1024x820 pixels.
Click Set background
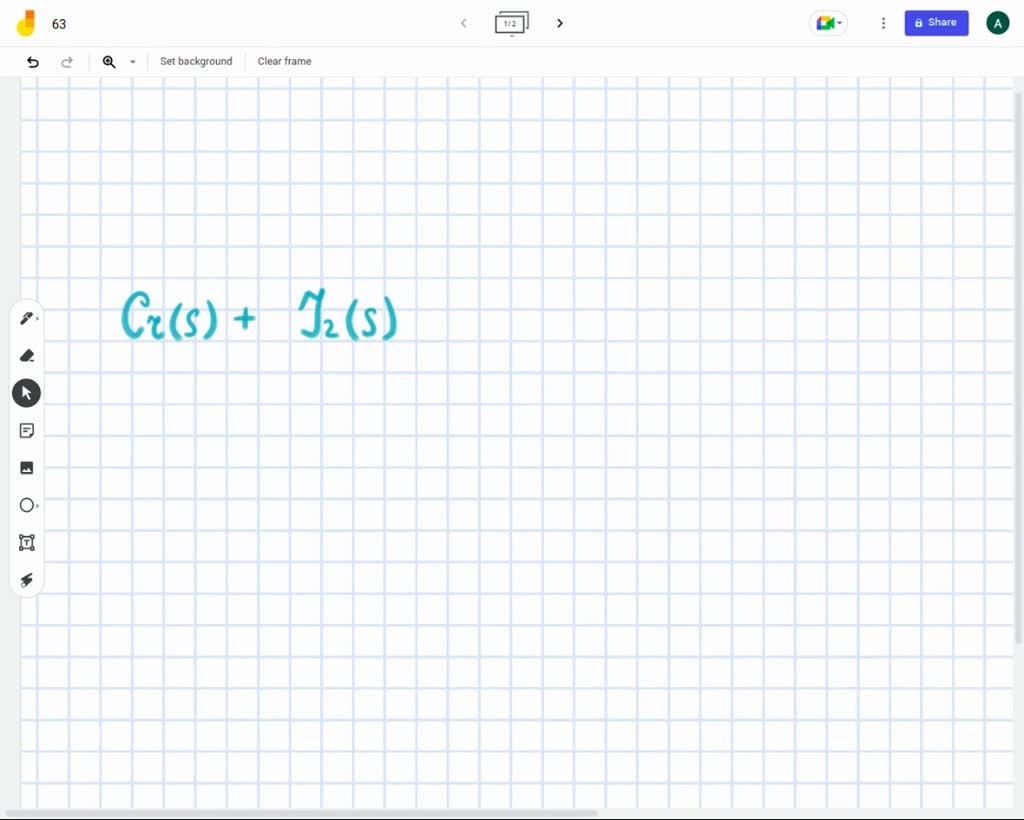coord(196,61)
